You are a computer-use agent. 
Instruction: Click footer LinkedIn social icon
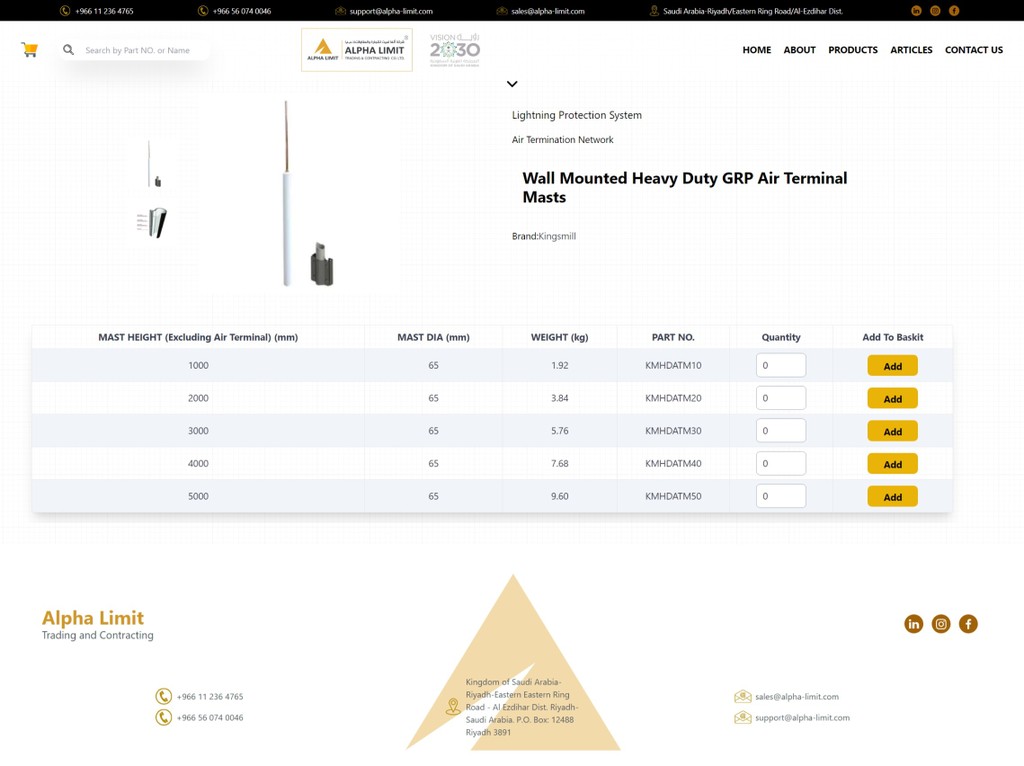pyautogui.click(x=913, y=624)
